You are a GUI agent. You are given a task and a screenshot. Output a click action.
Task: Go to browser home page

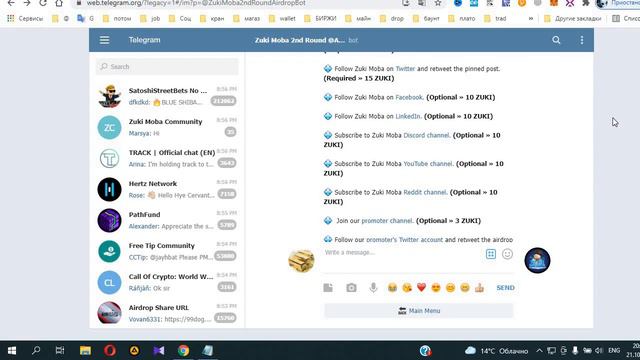tap(59, 3)
